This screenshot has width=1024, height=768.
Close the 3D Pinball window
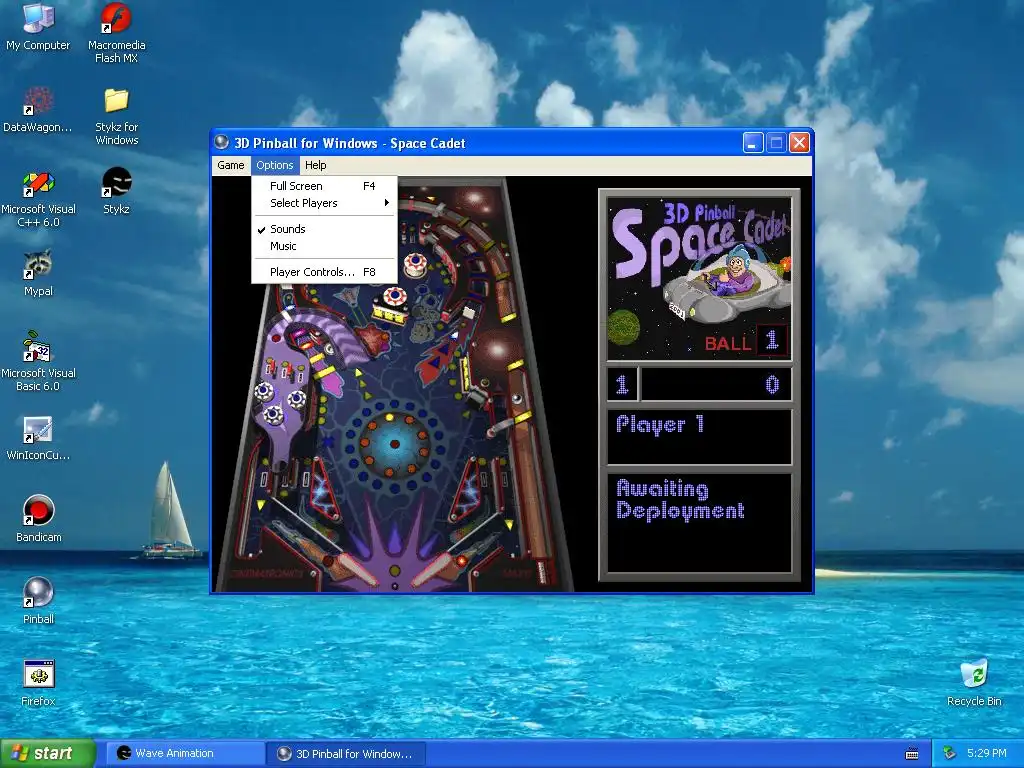coord(799,142)
